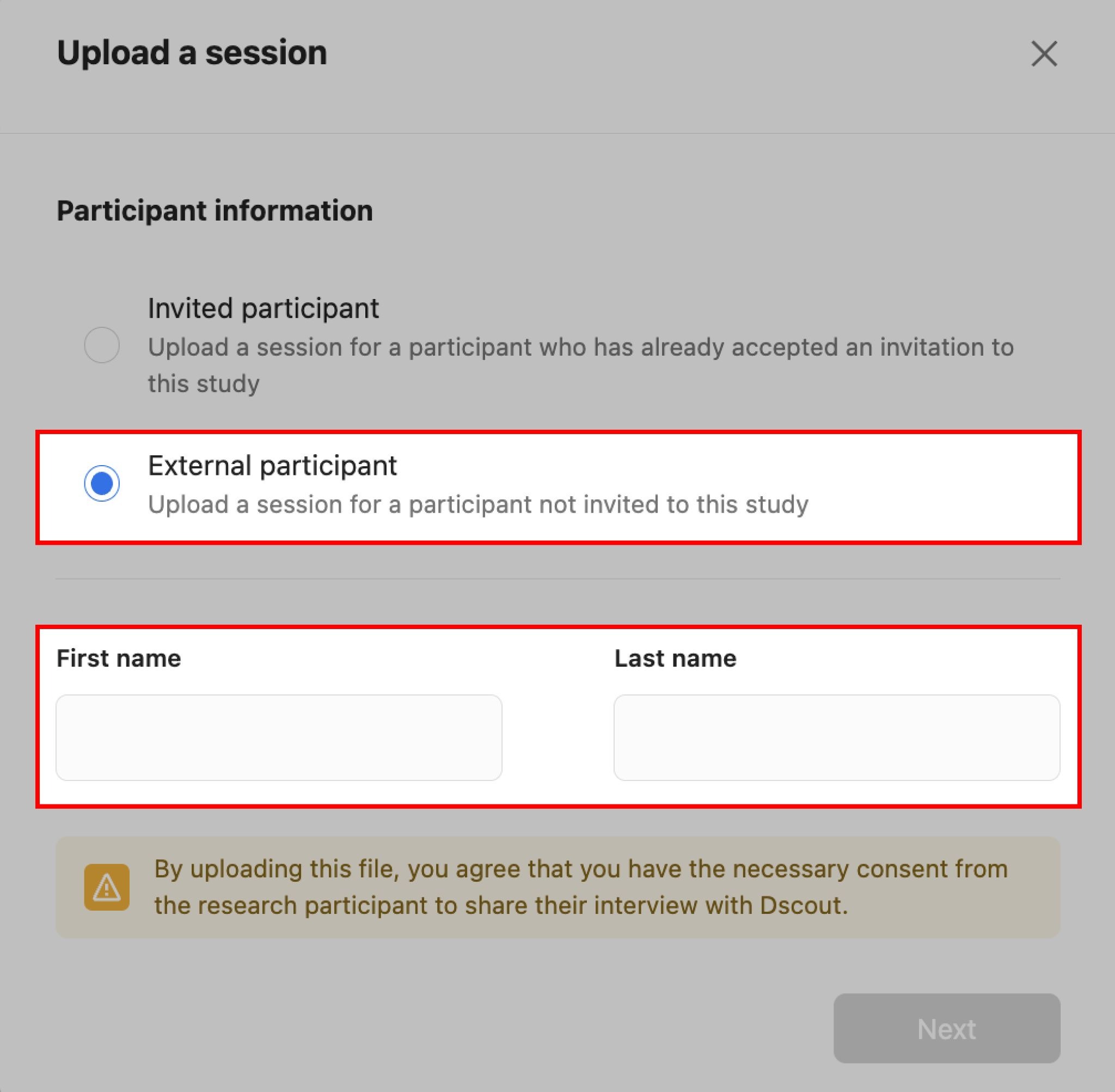Image resolution: width=1115 pixels, height=1092 pixels.
Task: Click the "First name" field label
Action: click(119, 658)
